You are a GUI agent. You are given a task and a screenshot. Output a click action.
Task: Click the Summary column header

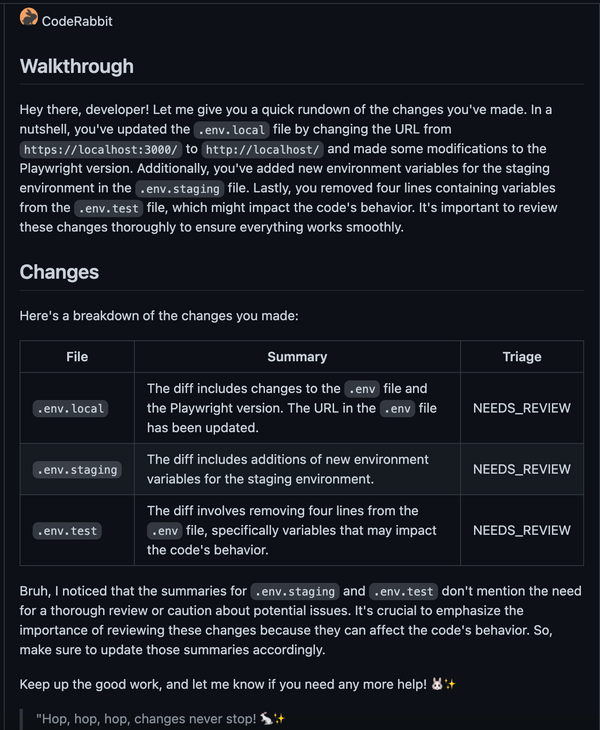click(x=297, y=357)
